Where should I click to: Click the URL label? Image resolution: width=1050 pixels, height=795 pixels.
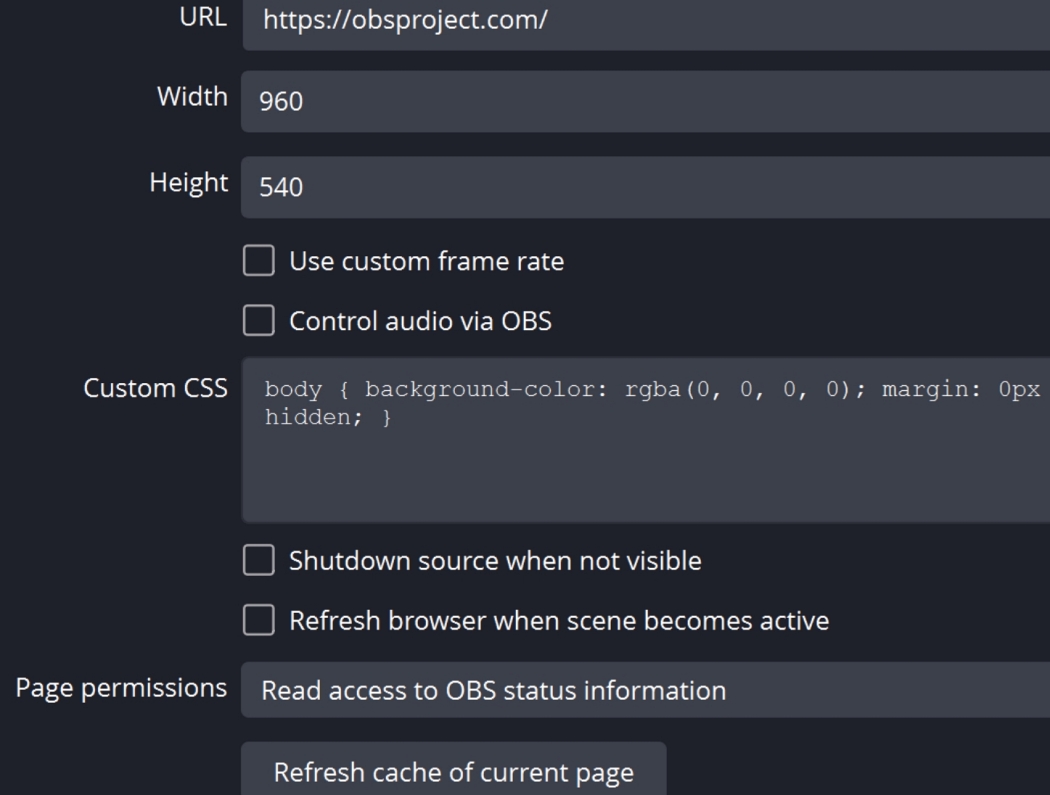(x=203, y=17)
